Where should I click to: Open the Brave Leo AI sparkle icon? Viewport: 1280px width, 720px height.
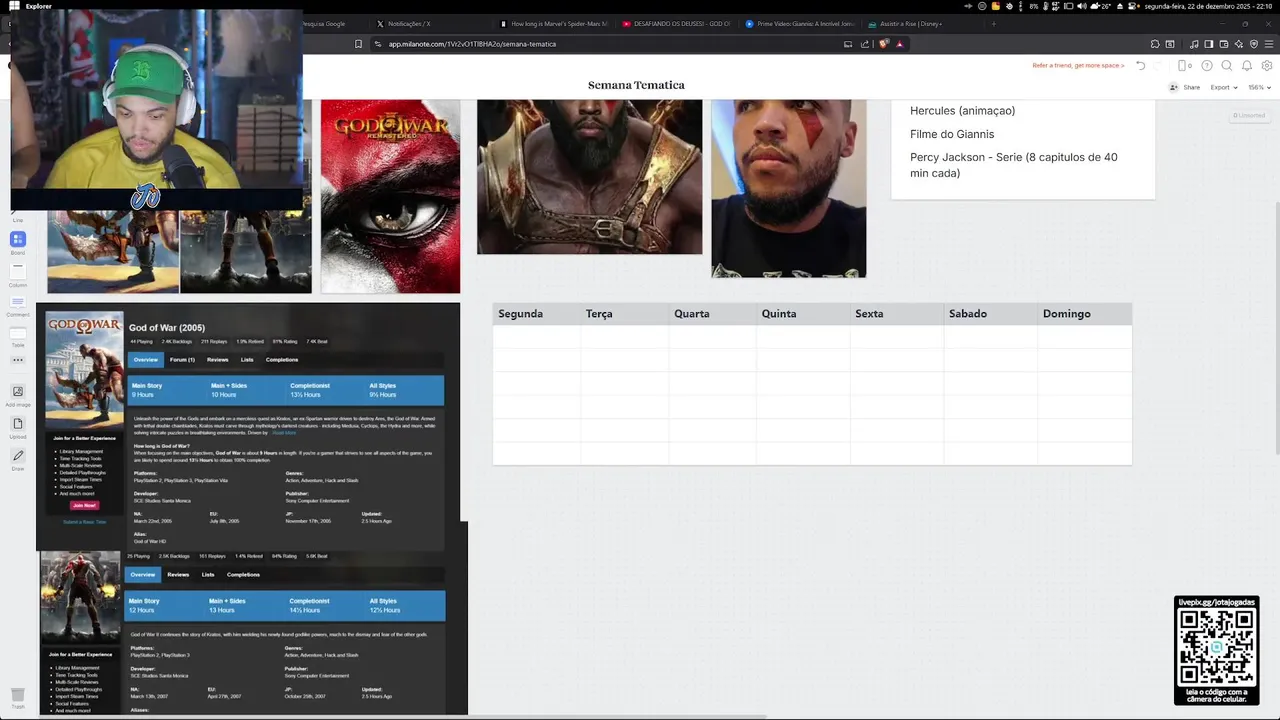(1239, 44)
